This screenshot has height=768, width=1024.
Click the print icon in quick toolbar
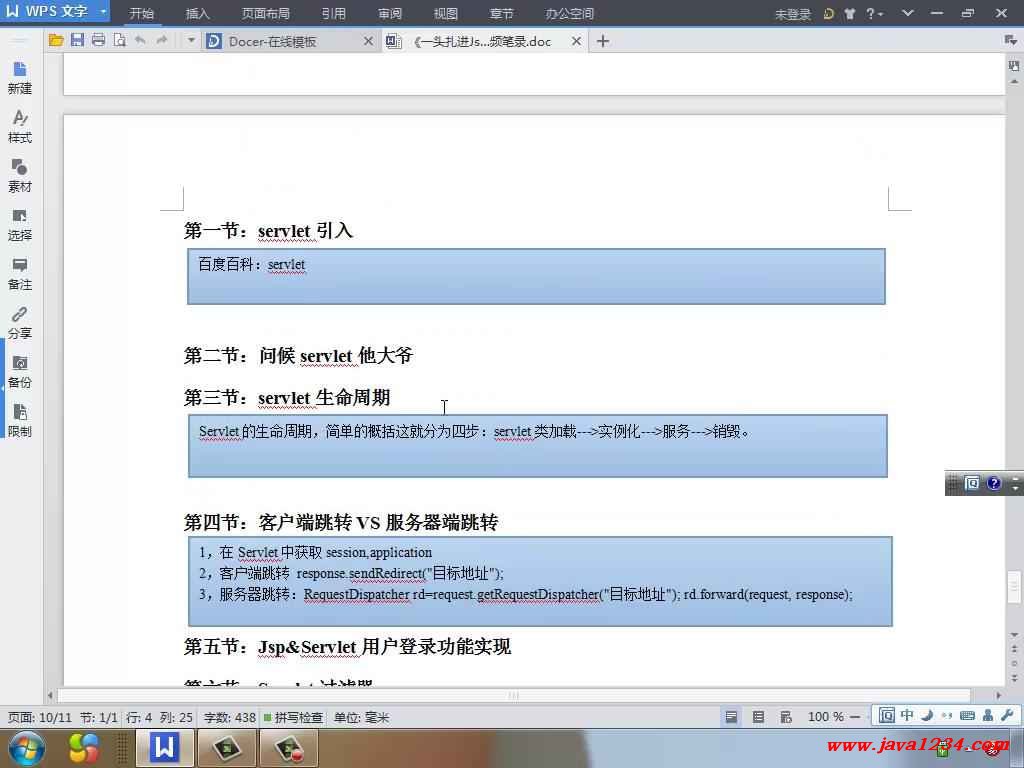(98, 40)
